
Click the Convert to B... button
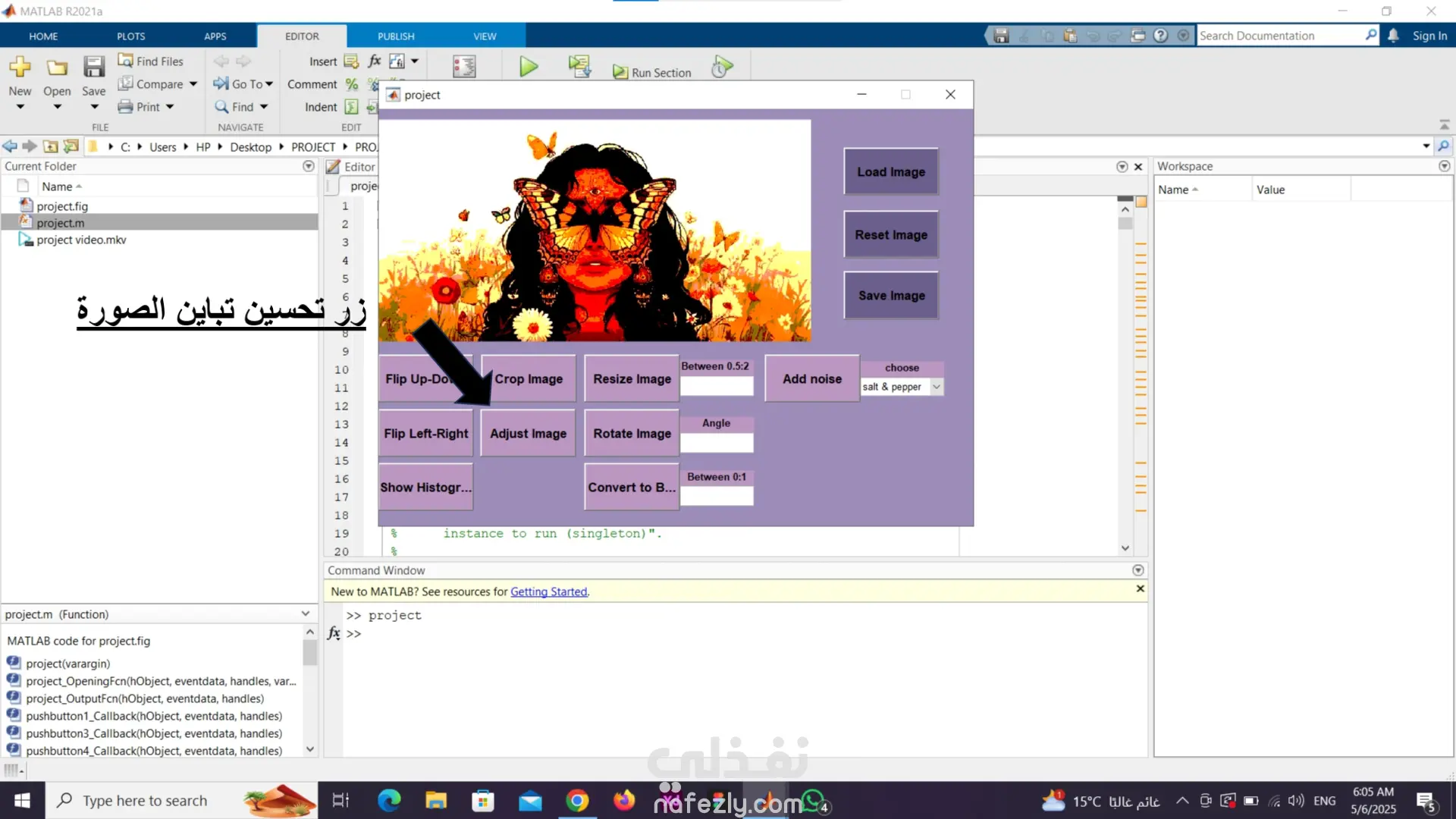(x=632, y=487)
